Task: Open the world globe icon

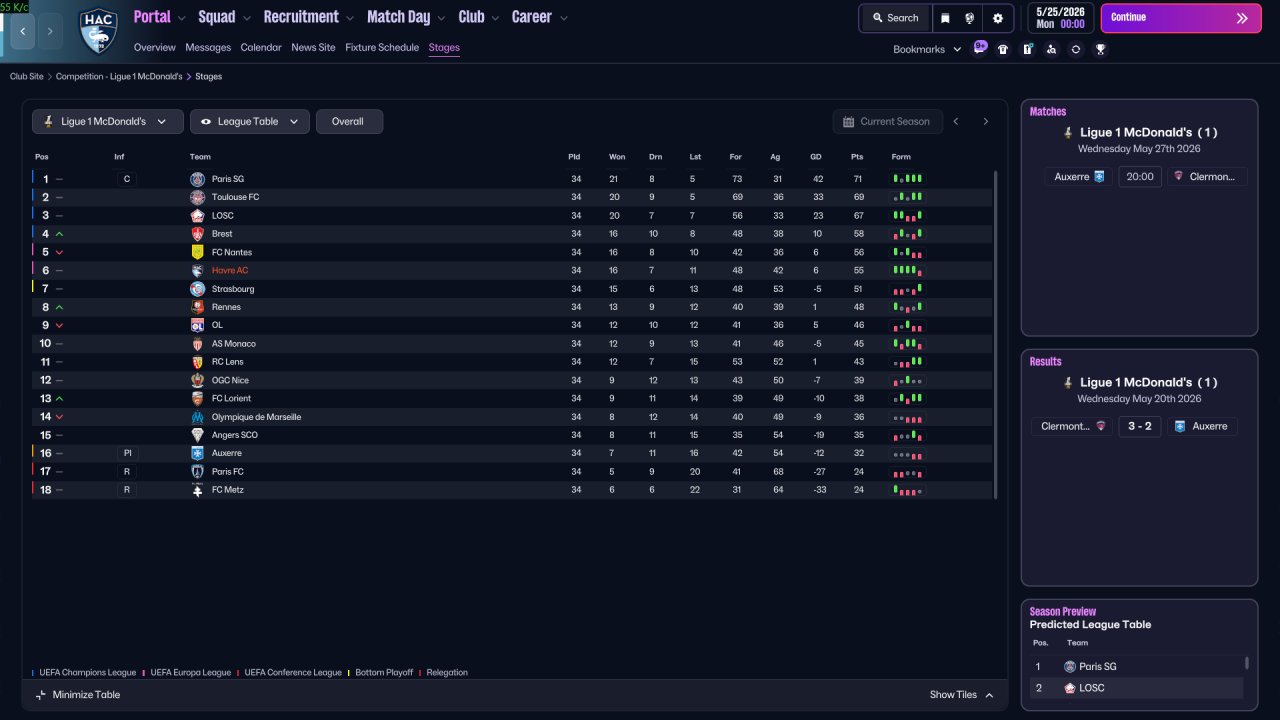Action: click(969, 18)
